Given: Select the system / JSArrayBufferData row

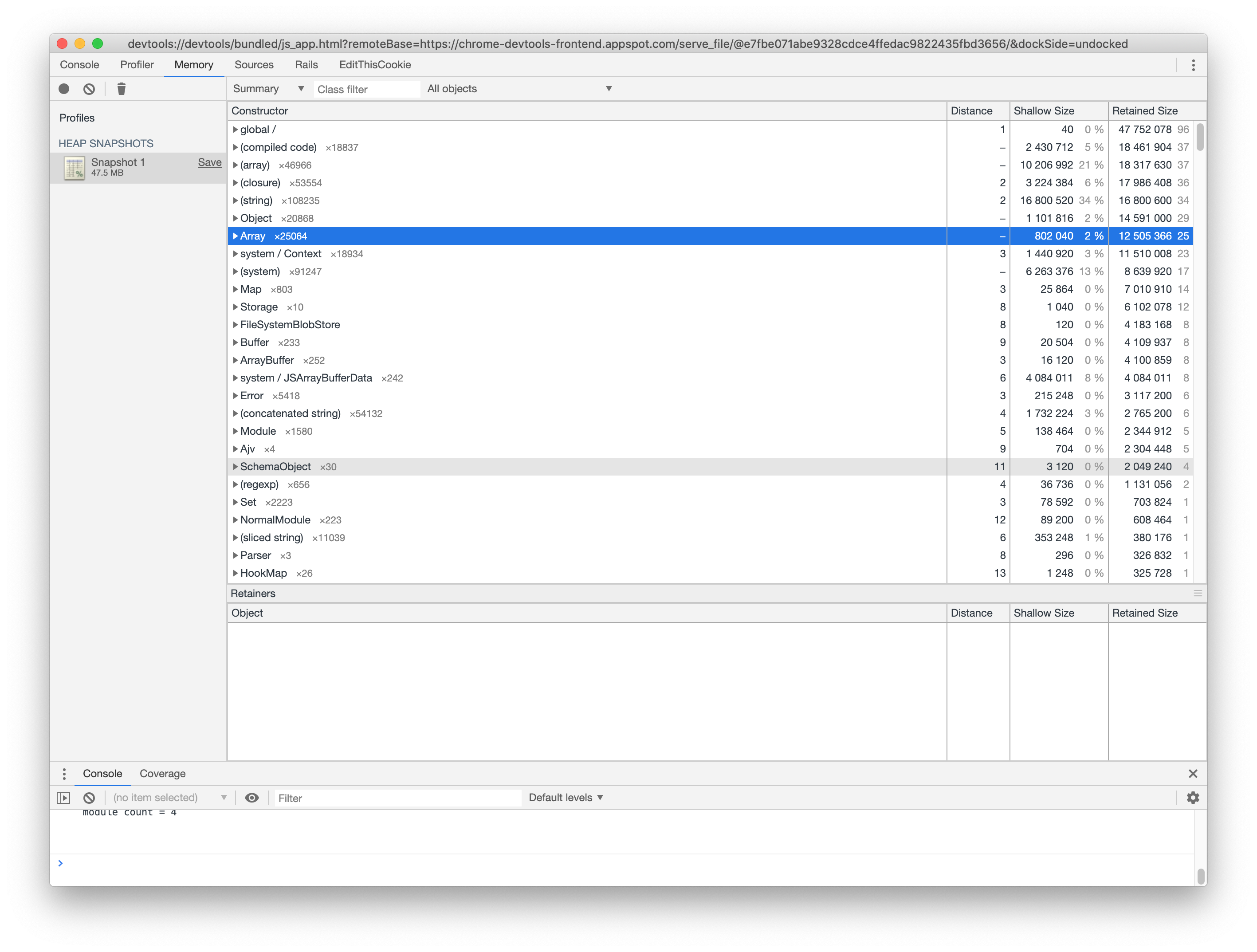Looking at the screenshot, I should coord(710,378).
